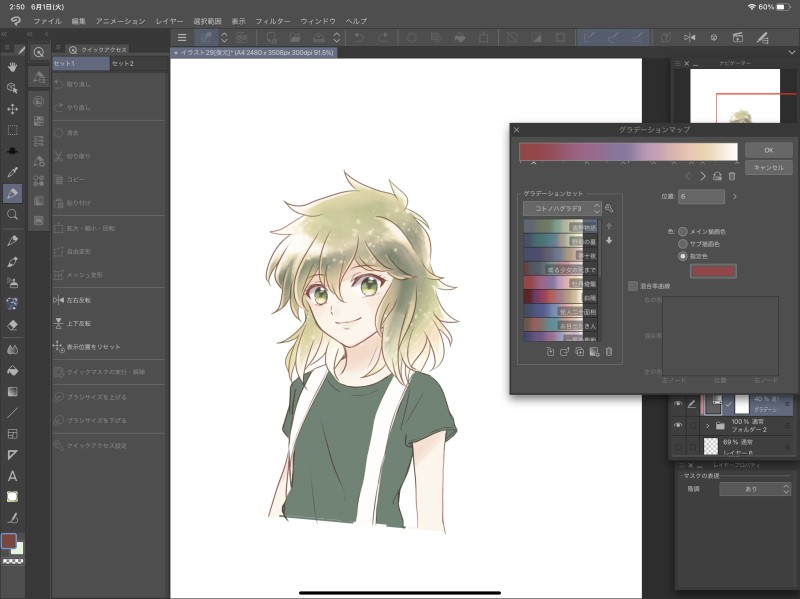Screen dimensions: 800x599
Task: Switch to the セット2 tab
Action: [x=123, y=63]
